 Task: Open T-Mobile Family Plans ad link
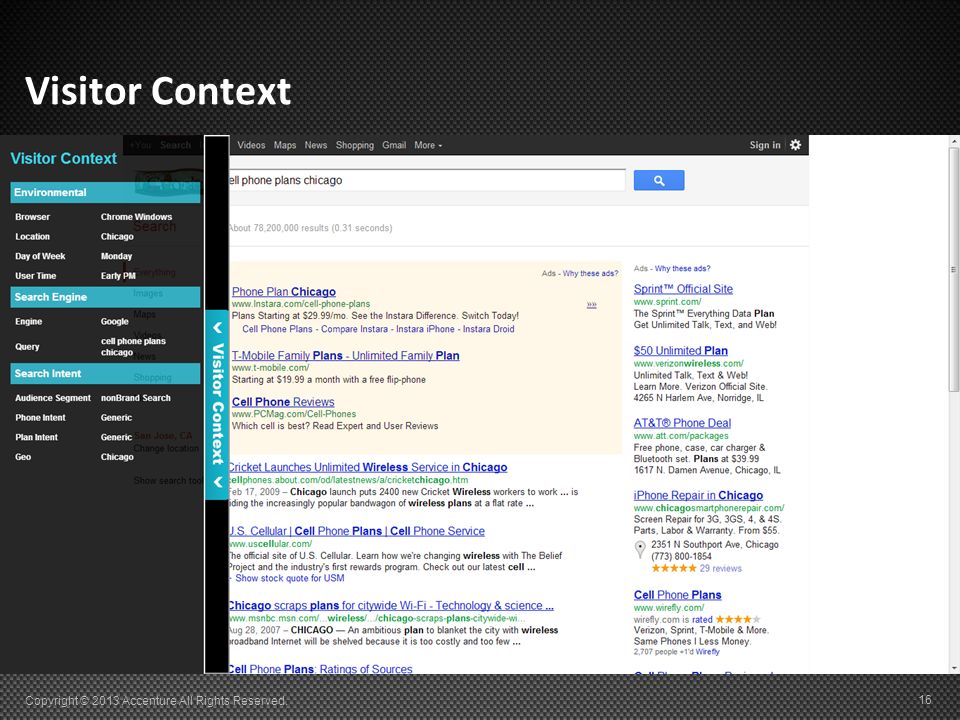pos(345,356)
